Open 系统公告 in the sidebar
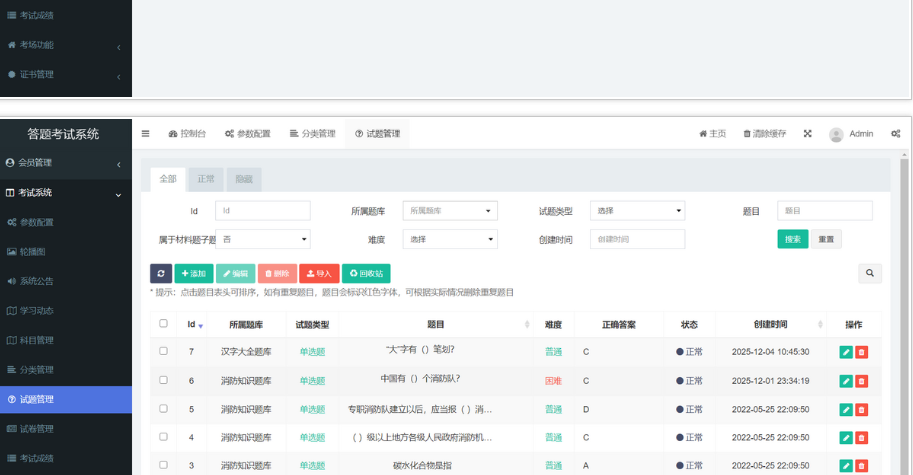This screenshot has width=913, height=475. tap(66, 281)
